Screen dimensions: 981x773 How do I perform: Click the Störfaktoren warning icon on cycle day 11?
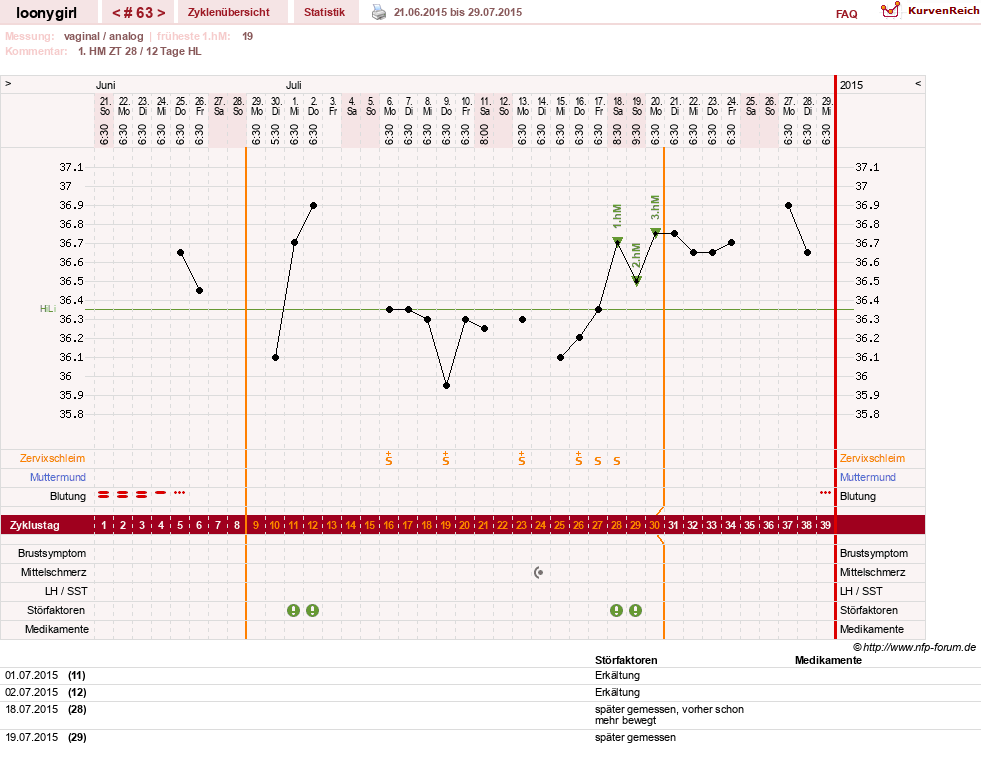293,610
